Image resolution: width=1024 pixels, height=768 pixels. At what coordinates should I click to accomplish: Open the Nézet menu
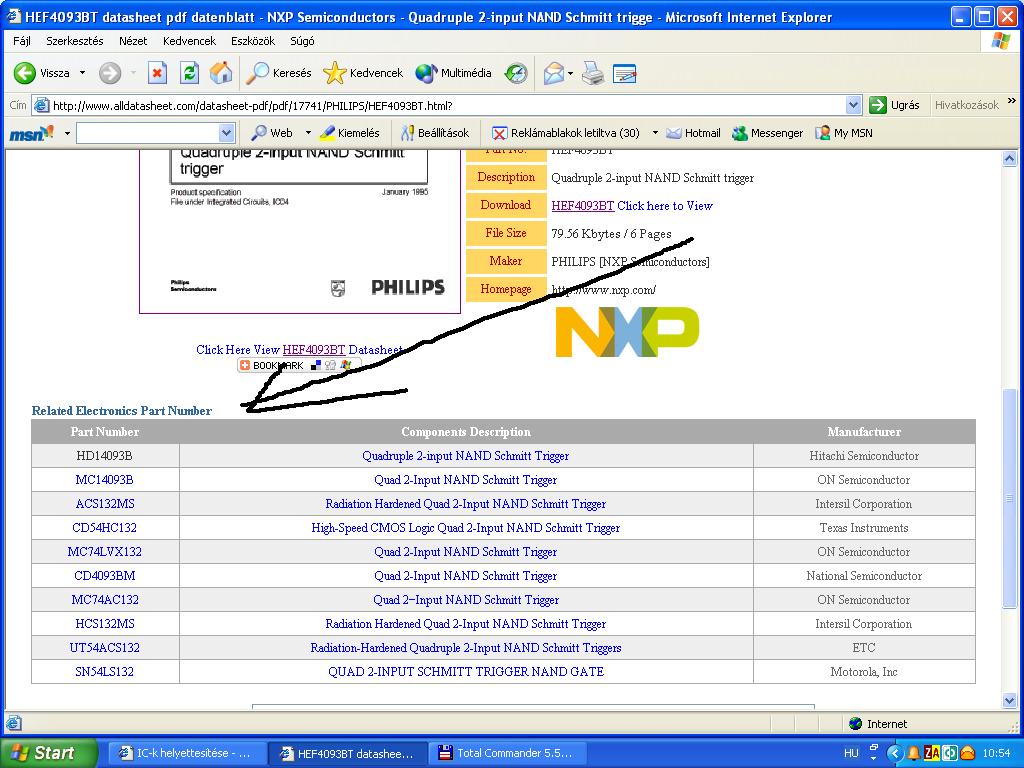133,41
